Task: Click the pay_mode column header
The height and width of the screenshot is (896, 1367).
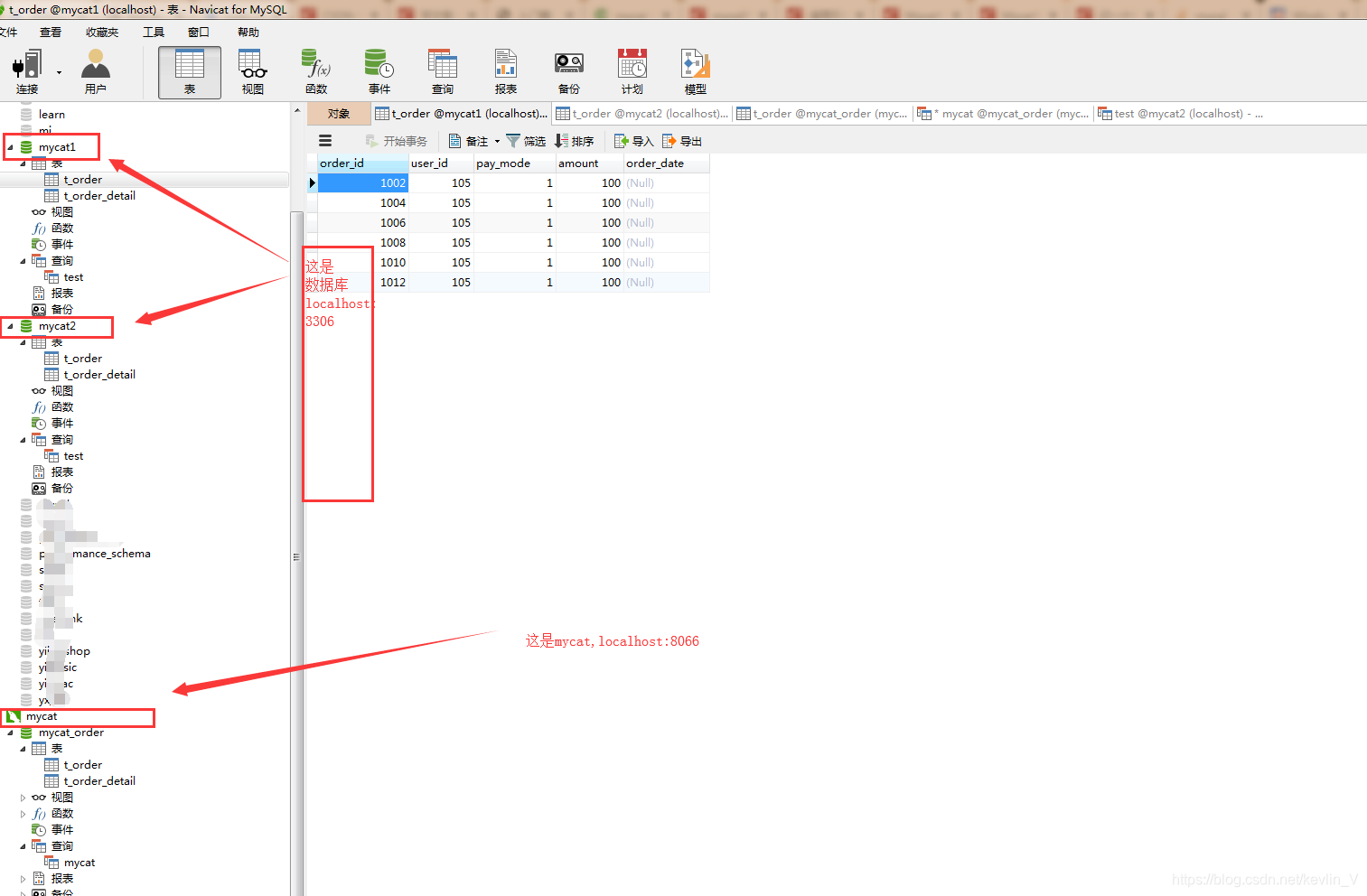Action: coord(515,163)
